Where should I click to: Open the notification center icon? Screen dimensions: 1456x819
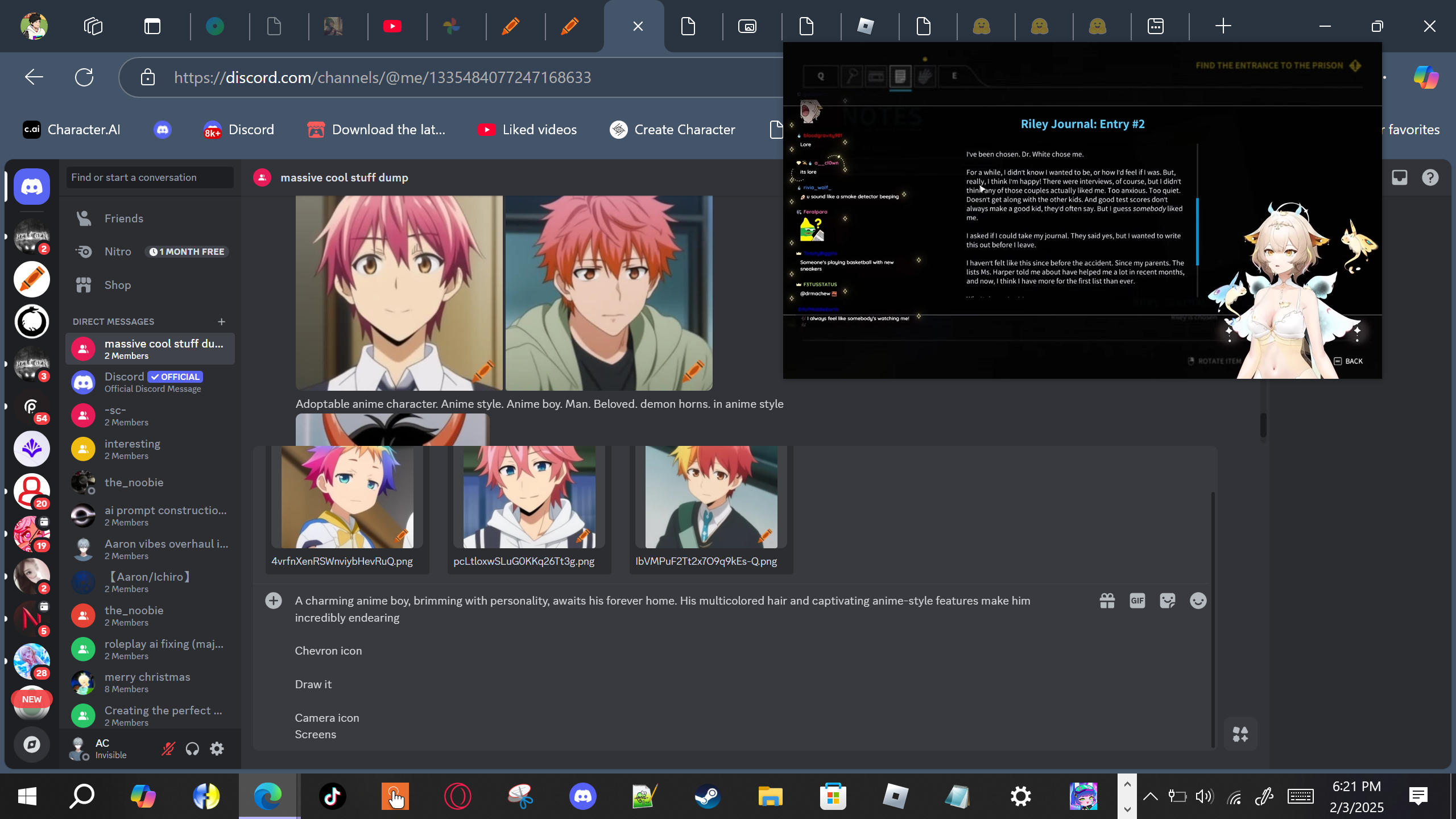(1418, 796)
